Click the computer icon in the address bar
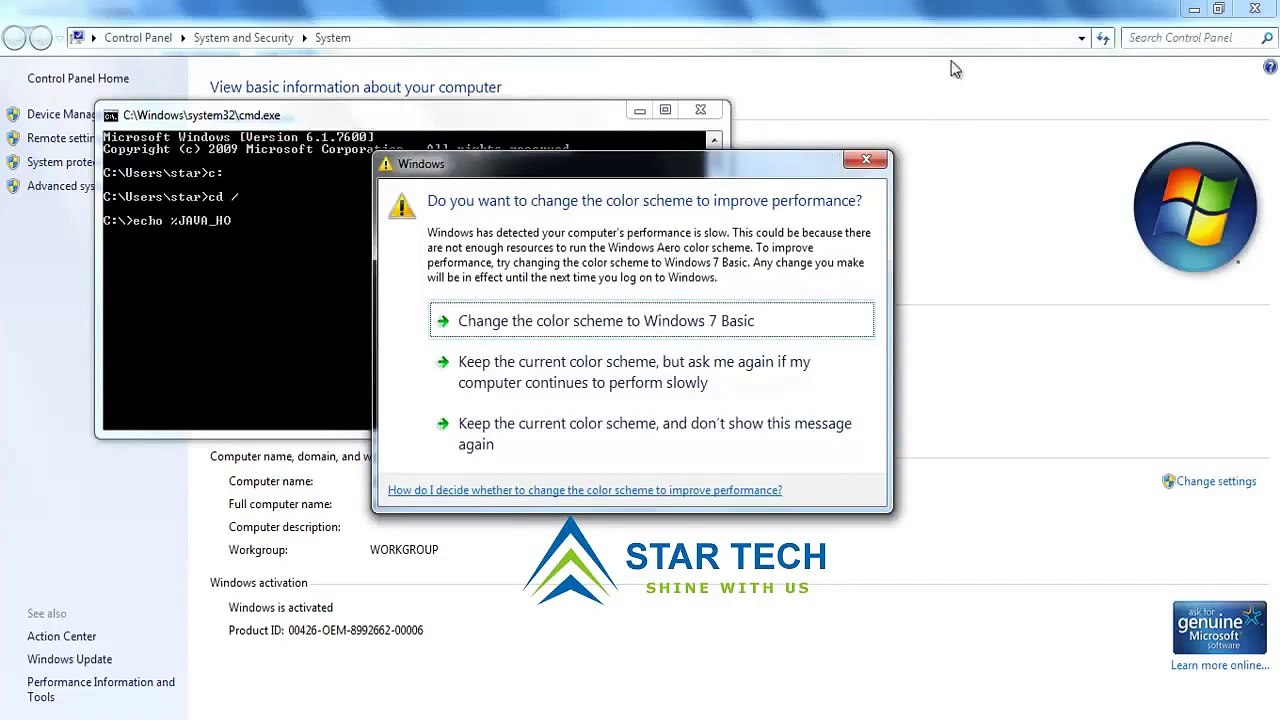1280x720 pixels. click(x=77, y=38)
